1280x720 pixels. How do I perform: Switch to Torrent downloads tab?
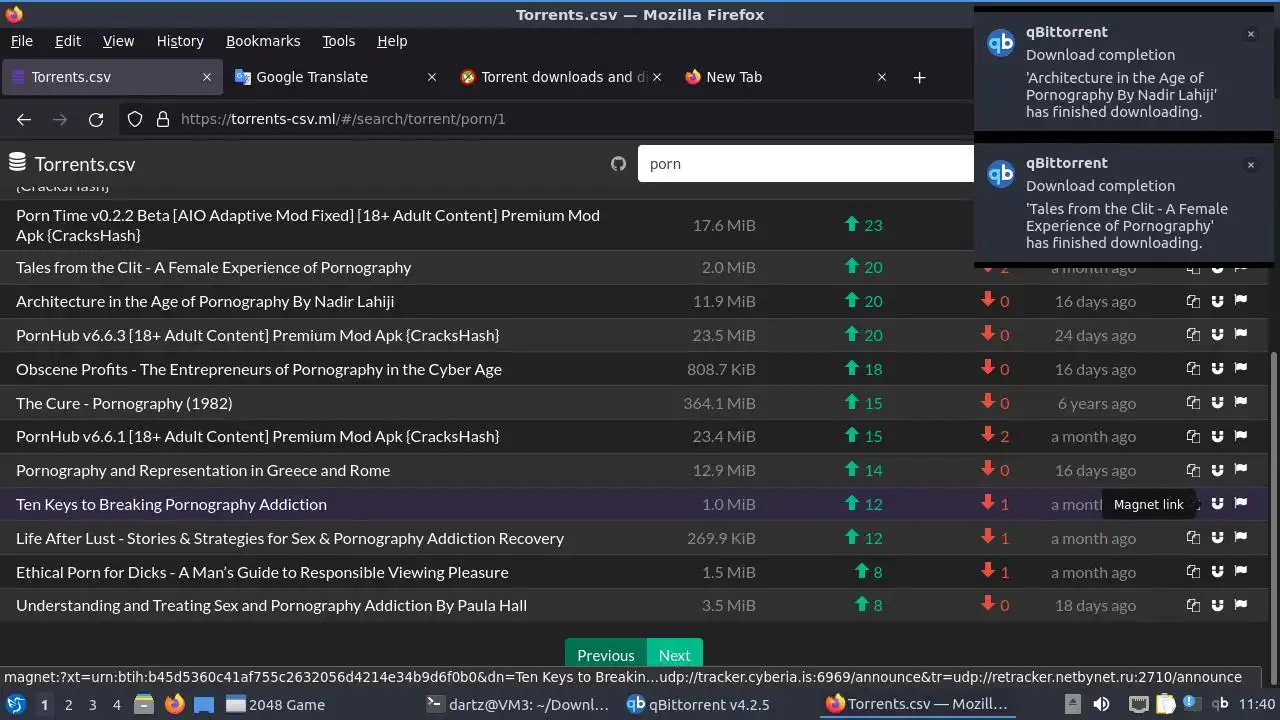560,77
